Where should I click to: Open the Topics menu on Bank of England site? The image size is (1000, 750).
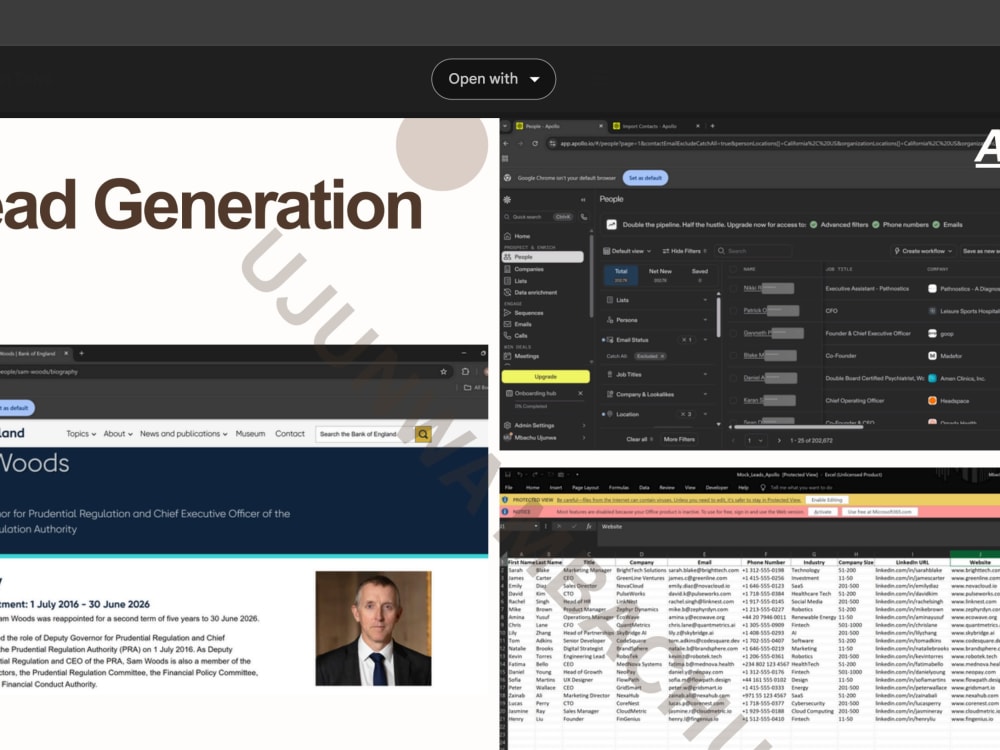point(81,434)
